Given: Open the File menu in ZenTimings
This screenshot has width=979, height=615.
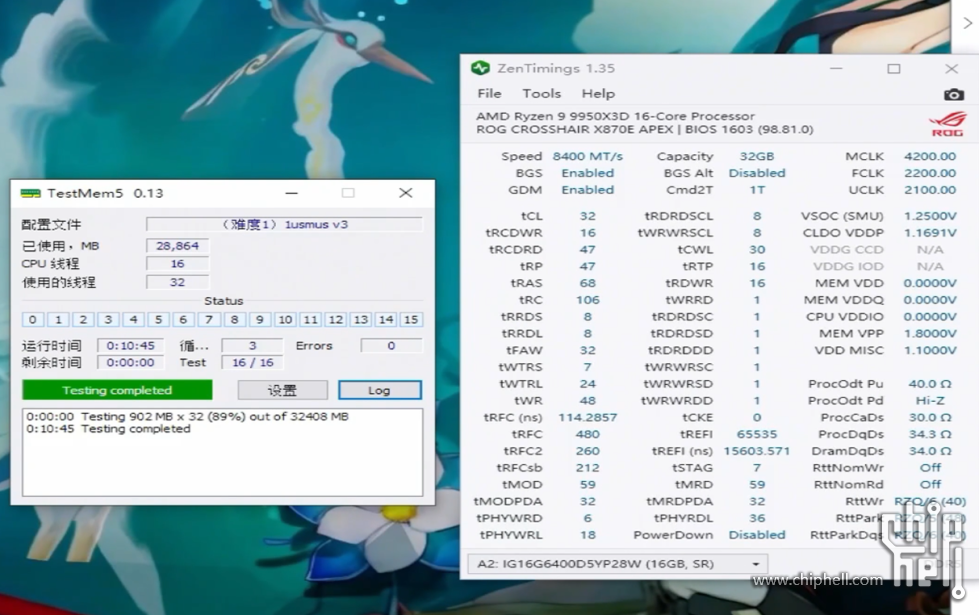Looking at the screenshot, I should click(x=489, y=94).
